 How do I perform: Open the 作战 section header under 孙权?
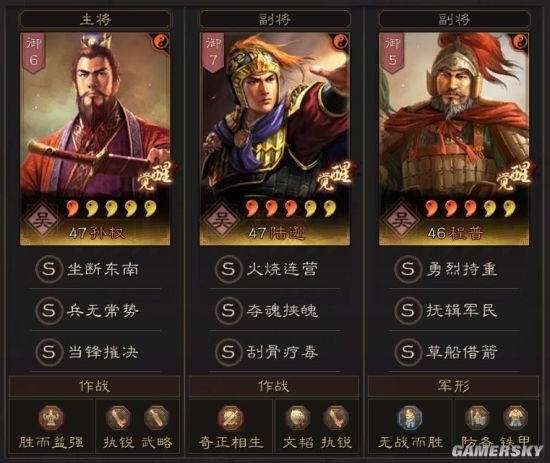pyautogui.click(x=94, y=386)
